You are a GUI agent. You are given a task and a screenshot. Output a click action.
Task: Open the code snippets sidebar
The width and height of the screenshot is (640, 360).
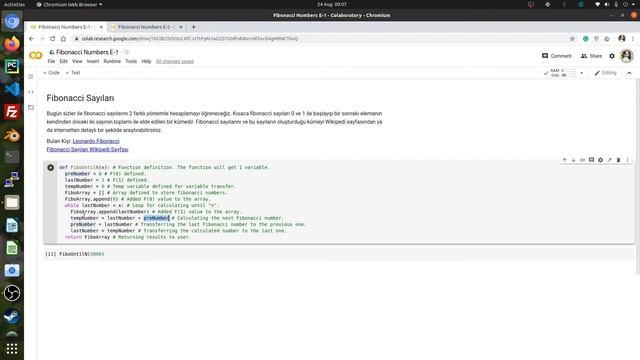click(x=31, y=92)
